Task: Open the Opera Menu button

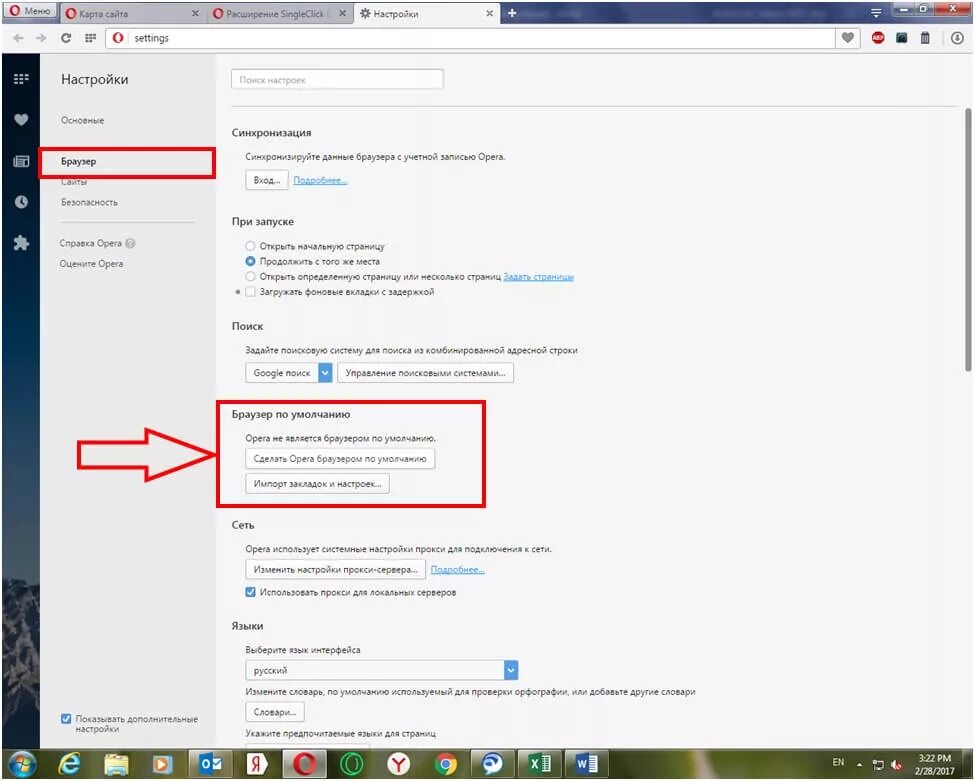Action: 29,11
